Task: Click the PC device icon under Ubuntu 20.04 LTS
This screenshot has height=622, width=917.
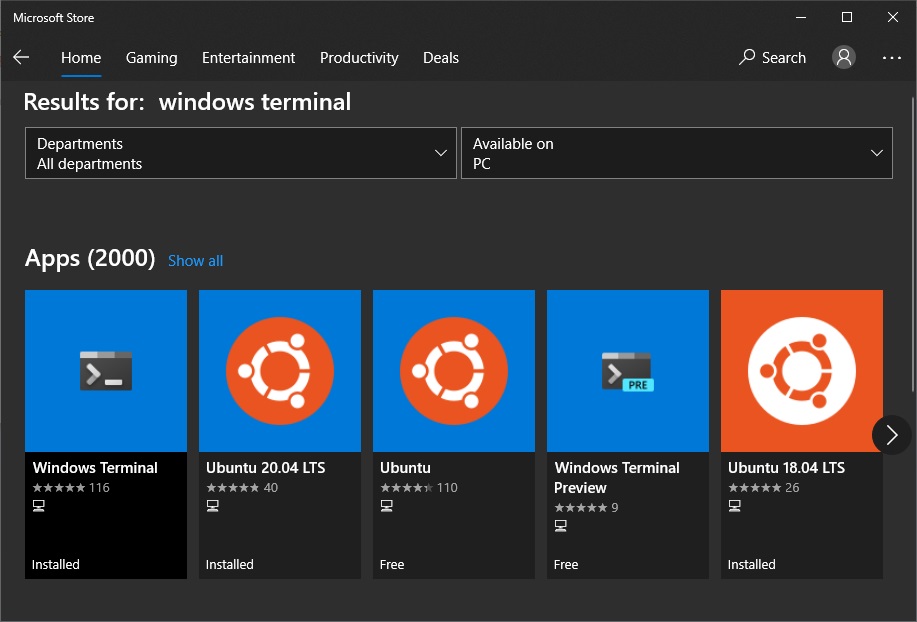Action: (213, 506)
